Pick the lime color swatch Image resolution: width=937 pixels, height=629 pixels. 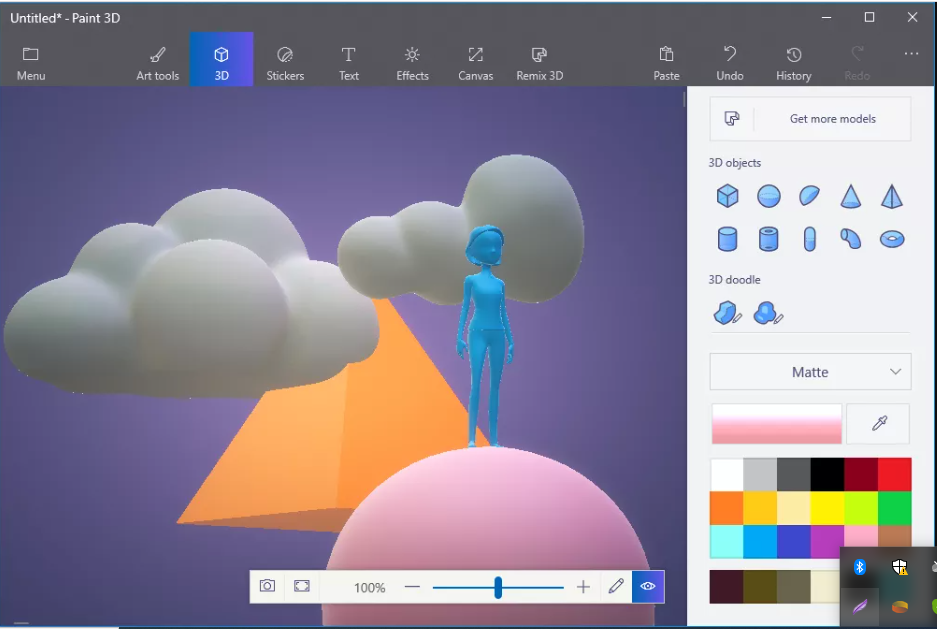pyautogui.click(x=861, y=508)
